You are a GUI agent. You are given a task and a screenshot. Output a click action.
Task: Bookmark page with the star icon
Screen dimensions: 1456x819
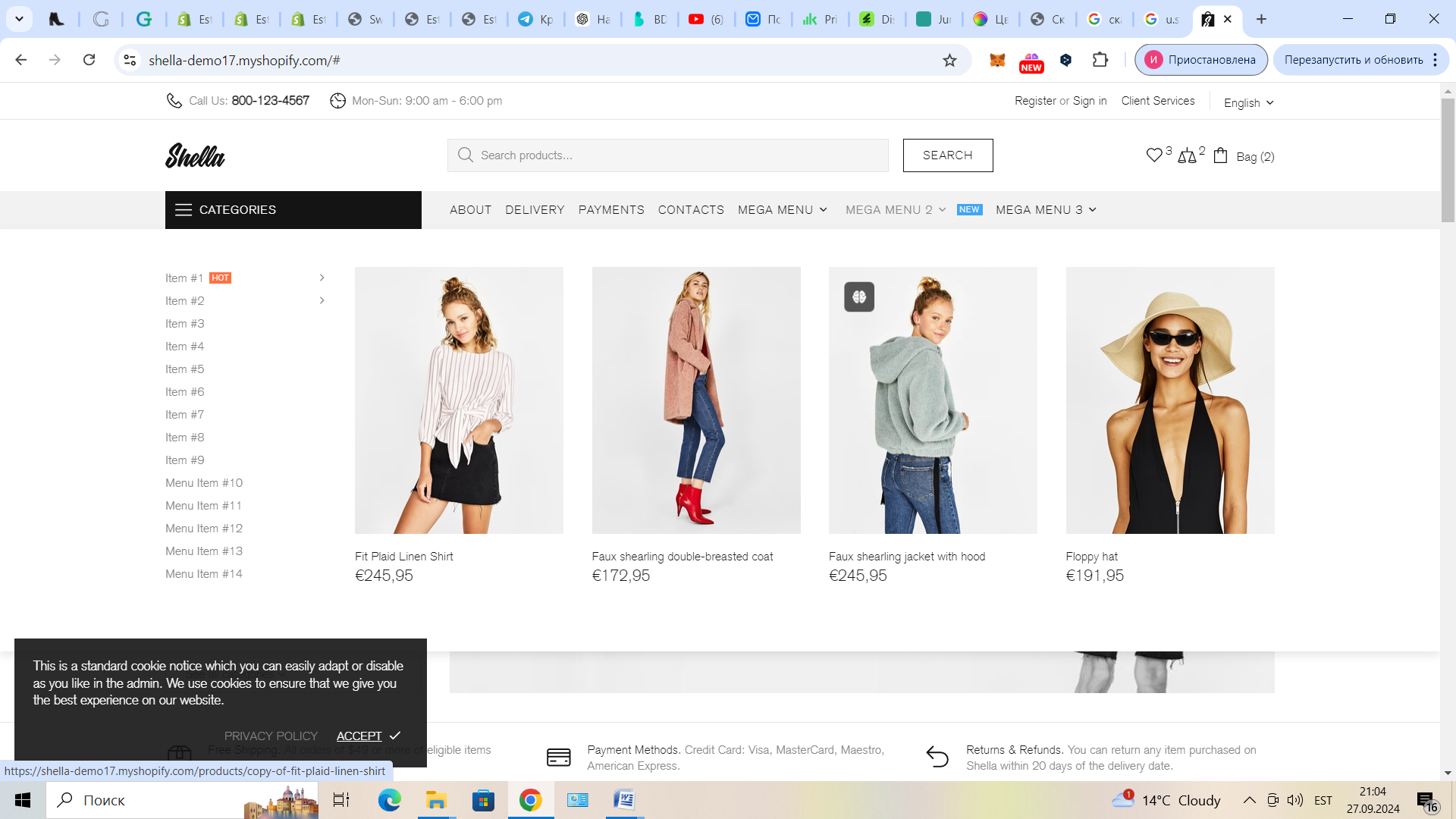(x=949, y=60)
